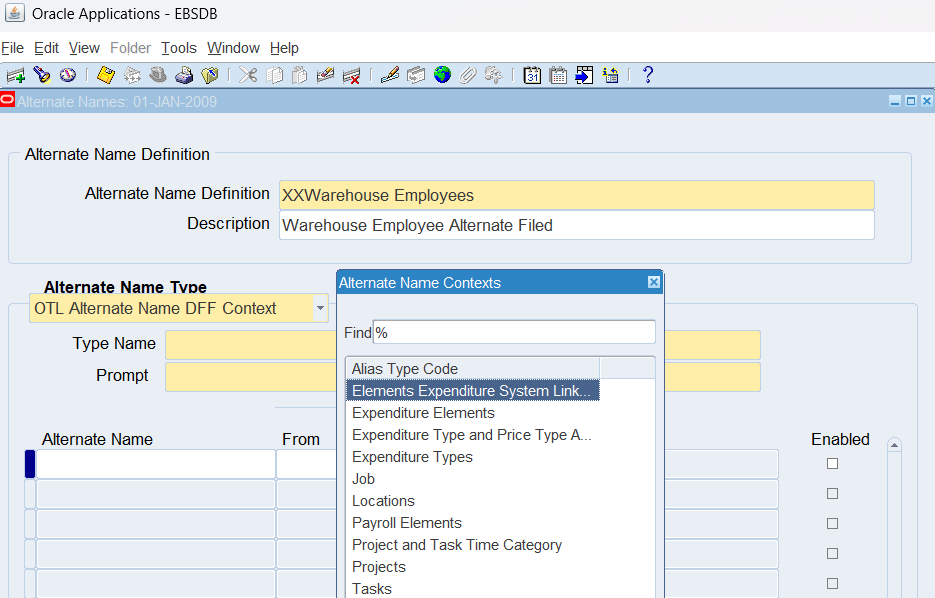Click the Translations globe icon
The image size is (935, 598).
[442, 75]
